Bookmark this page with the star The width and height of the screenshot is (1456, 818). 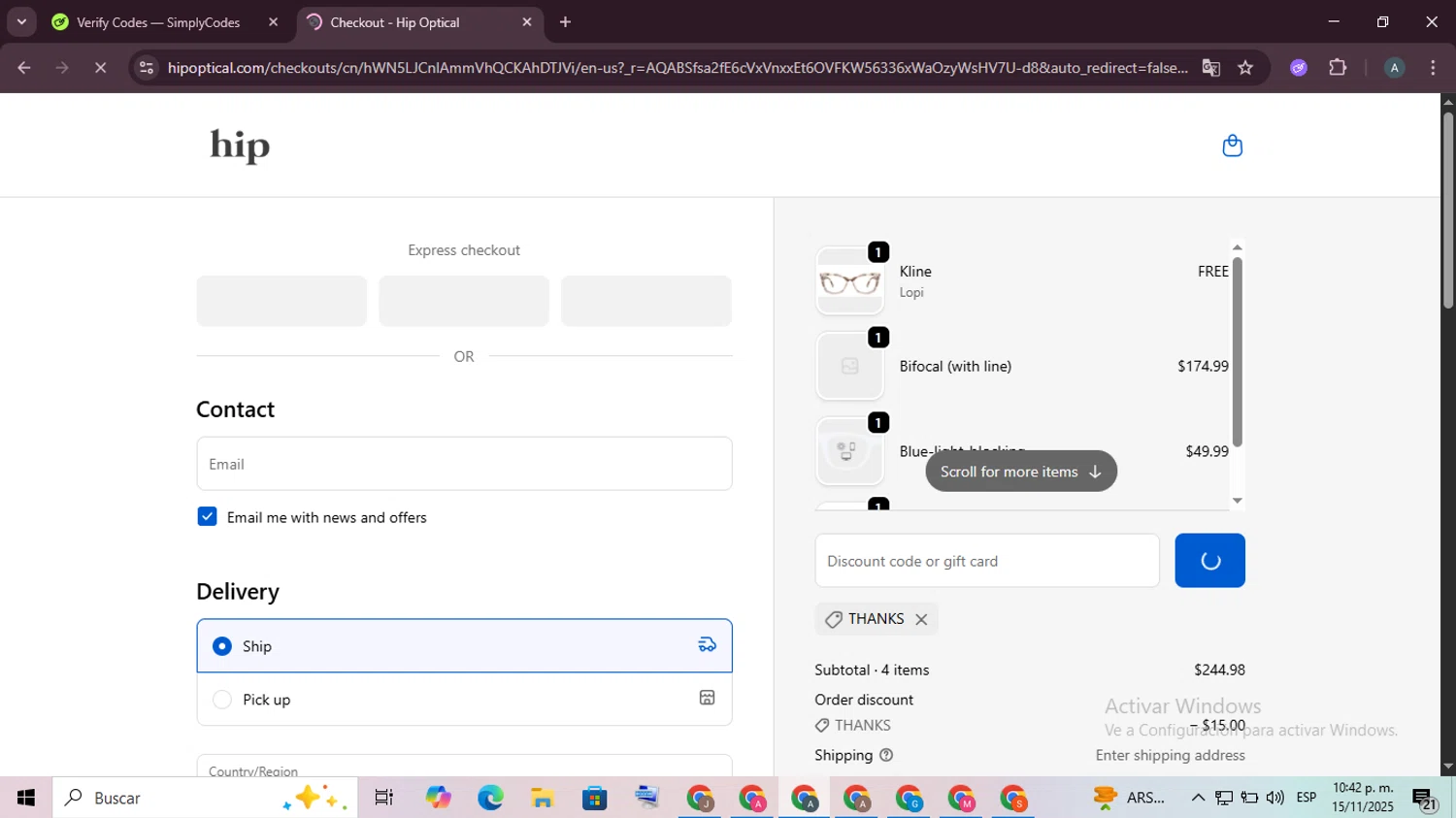[x=1245, y=68]
